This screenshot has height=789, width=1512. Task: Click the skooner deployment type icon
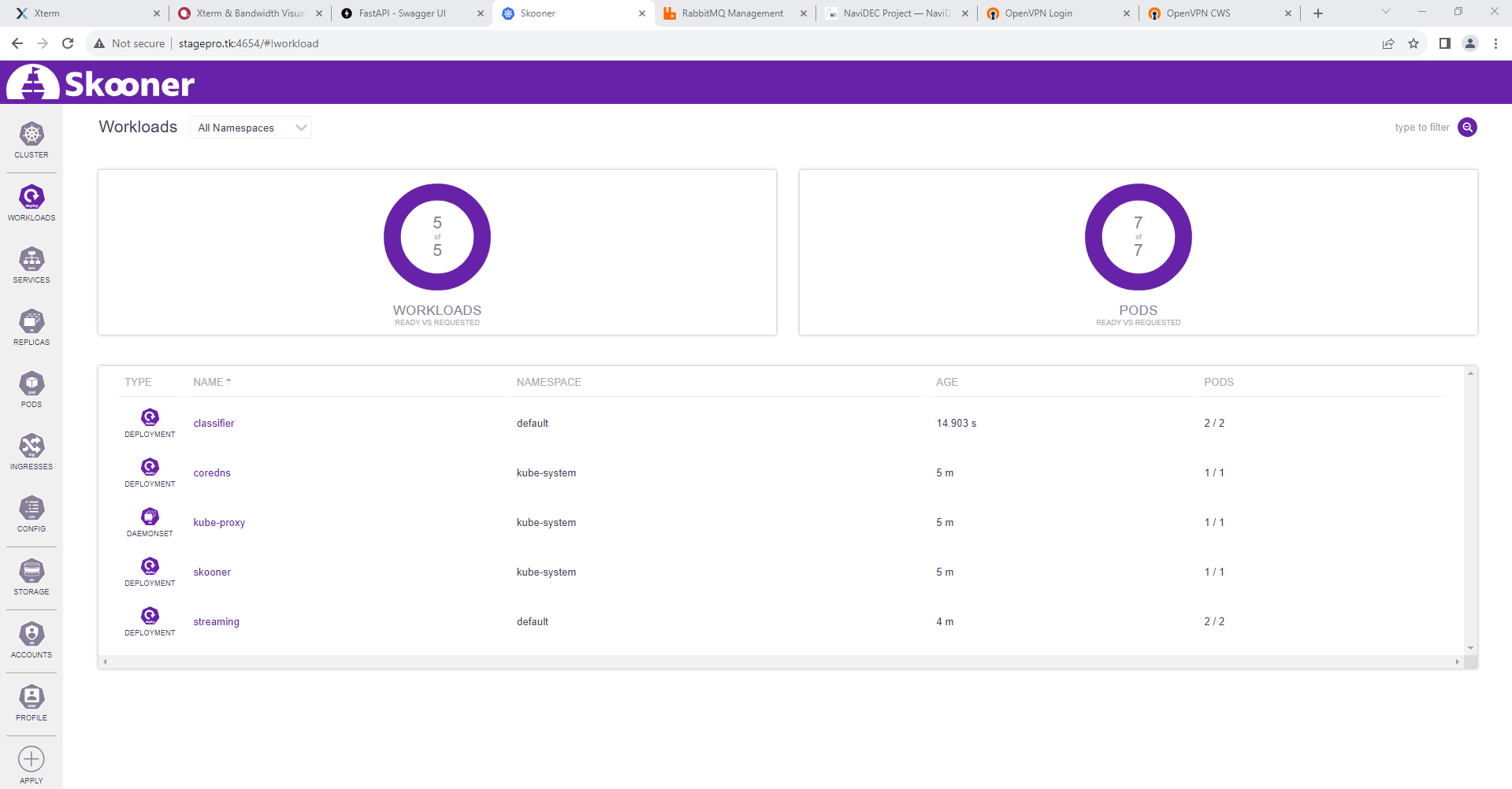pyautogui.click(x=150, y=566)
